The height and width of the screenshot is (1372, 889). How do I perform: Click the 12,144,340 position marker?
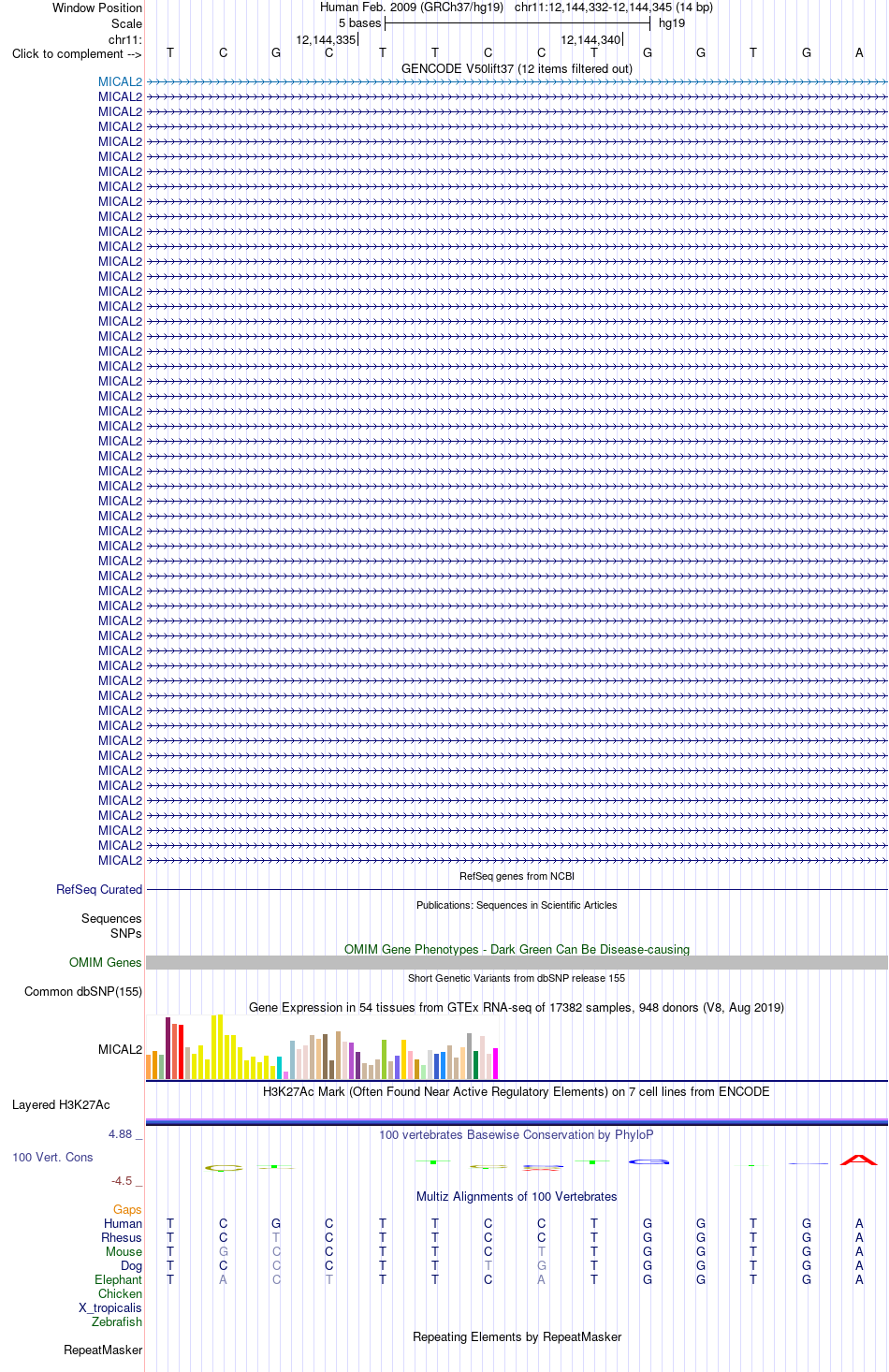pos(590,39)
